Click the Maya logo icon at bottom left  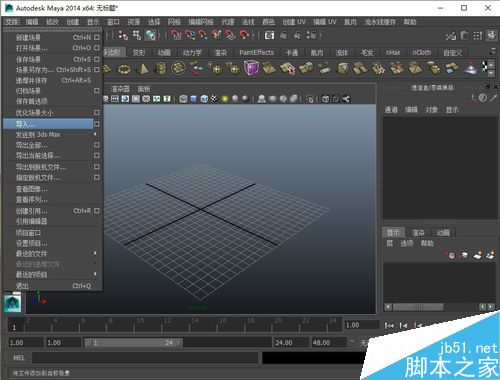click(13, 303)
